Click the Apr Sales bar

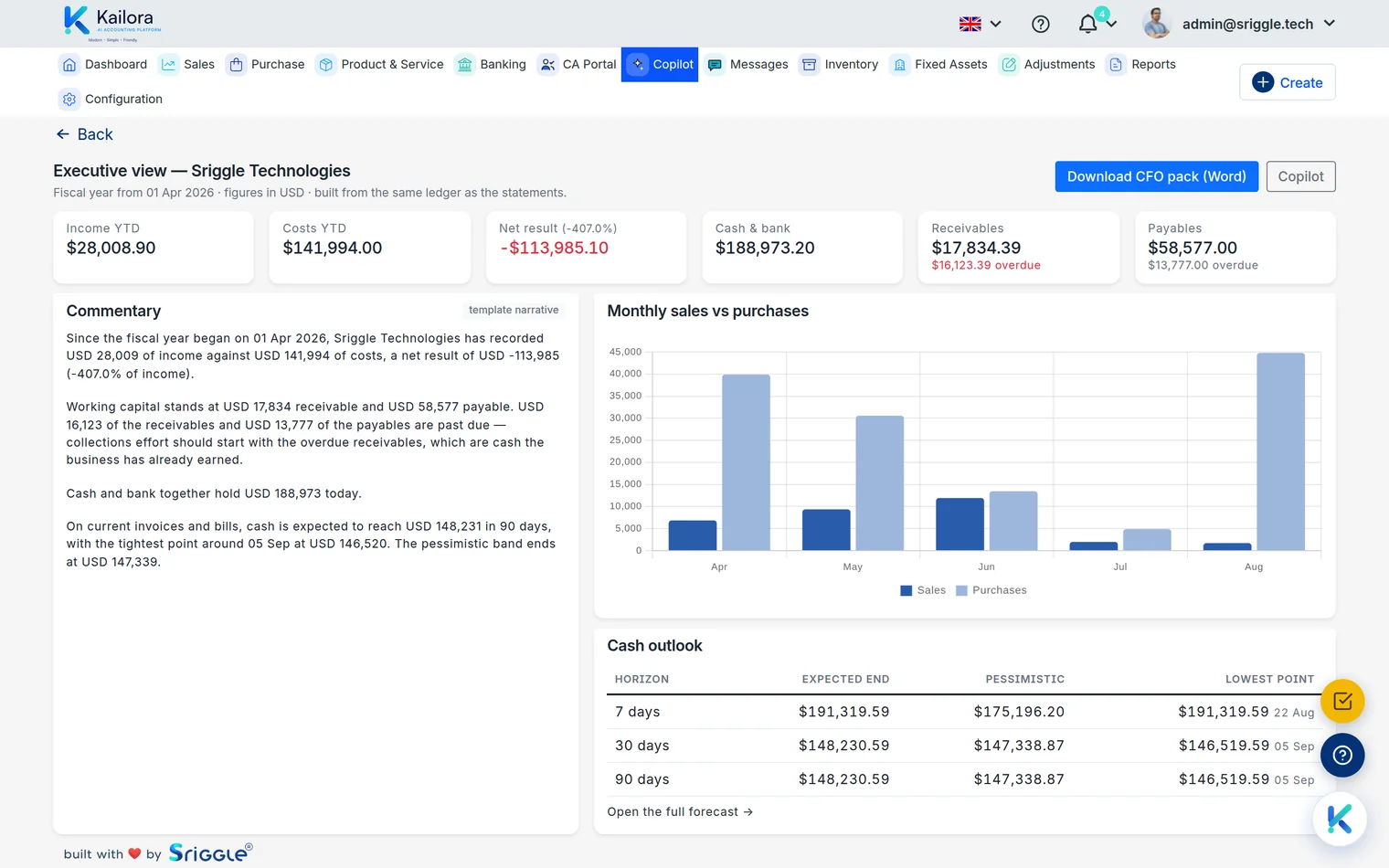[693, 535]
